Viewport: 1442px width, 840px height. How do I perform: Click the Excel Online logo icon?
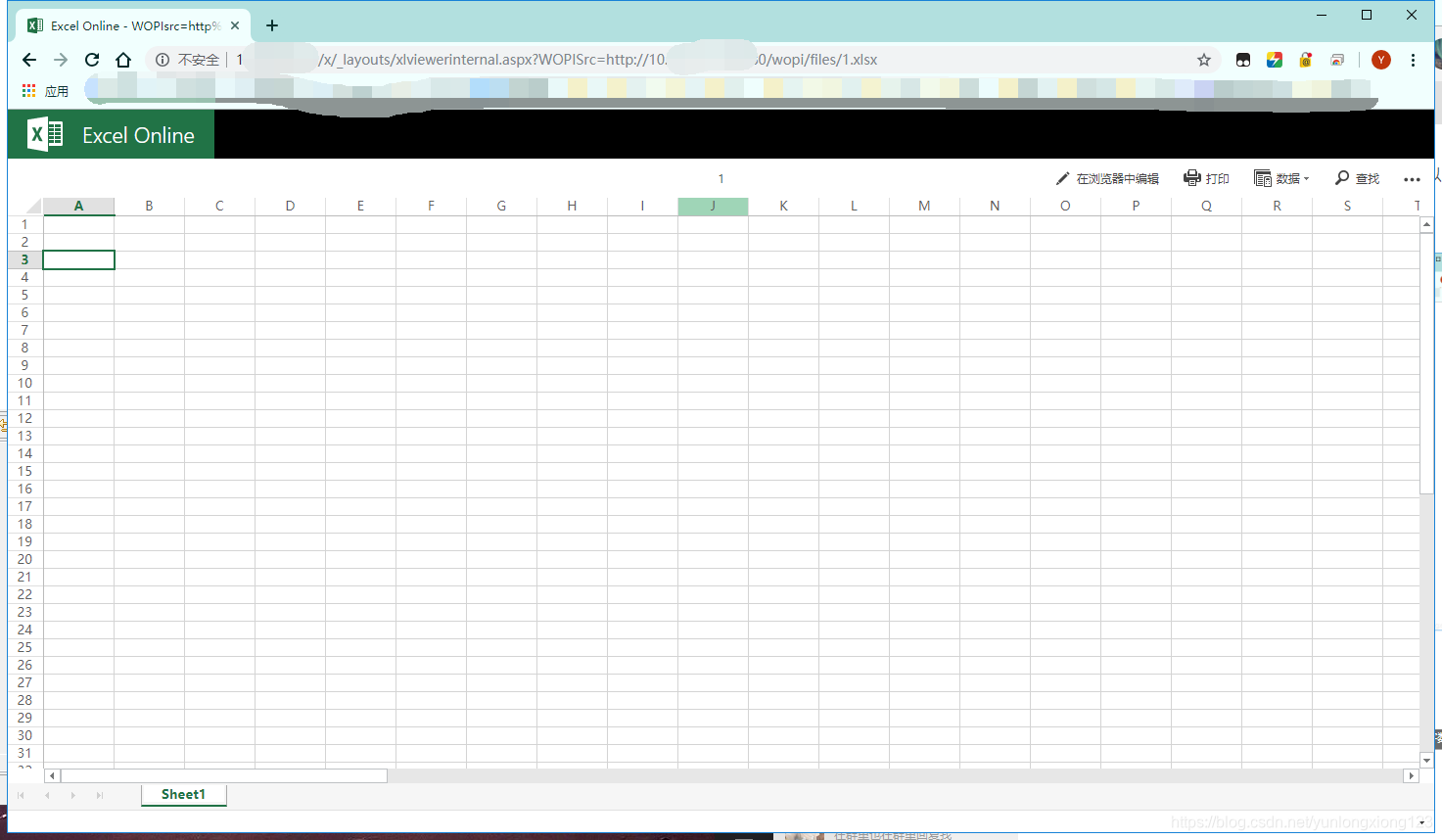point(45,134)
